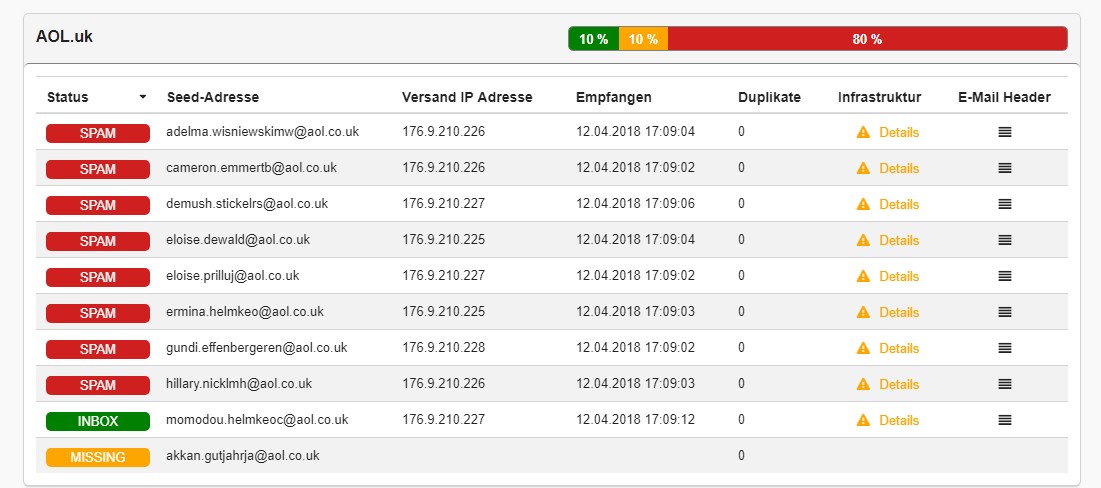Open the email header icon for adelma.wisniewskimw
Viewport: 1101px width, 488px height.
pyautogui.click(x=1004, y=132)
